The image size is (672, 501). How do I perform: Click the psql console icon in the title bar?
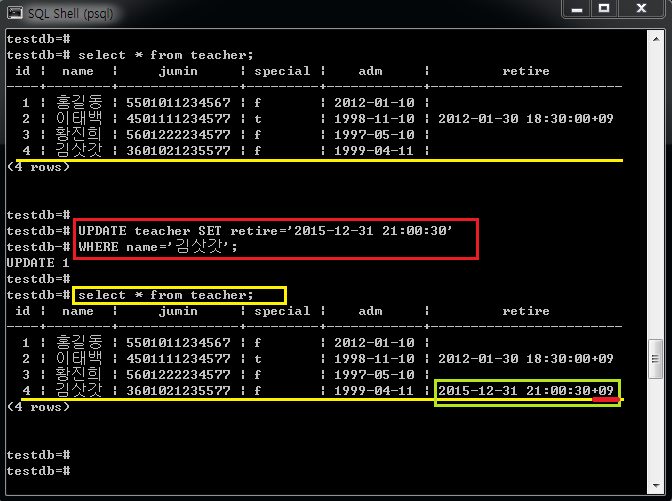pos(15,12)
